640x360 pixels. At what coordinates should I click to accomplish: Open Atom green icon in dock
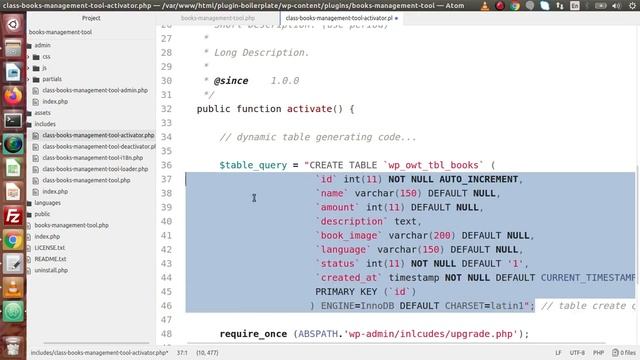(x=13, y=312)
